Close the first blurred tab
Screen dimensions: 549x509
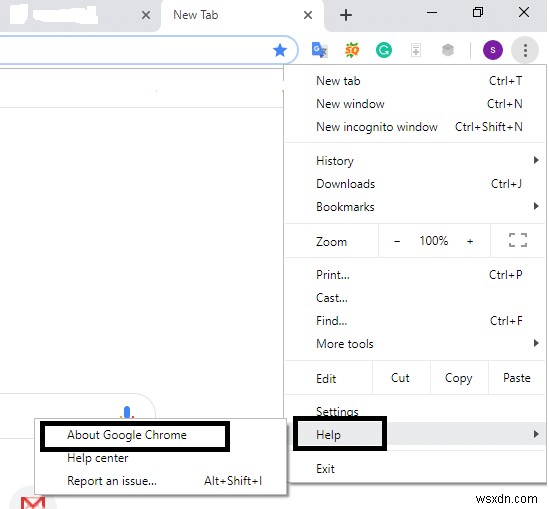click(x=146, y=15)
